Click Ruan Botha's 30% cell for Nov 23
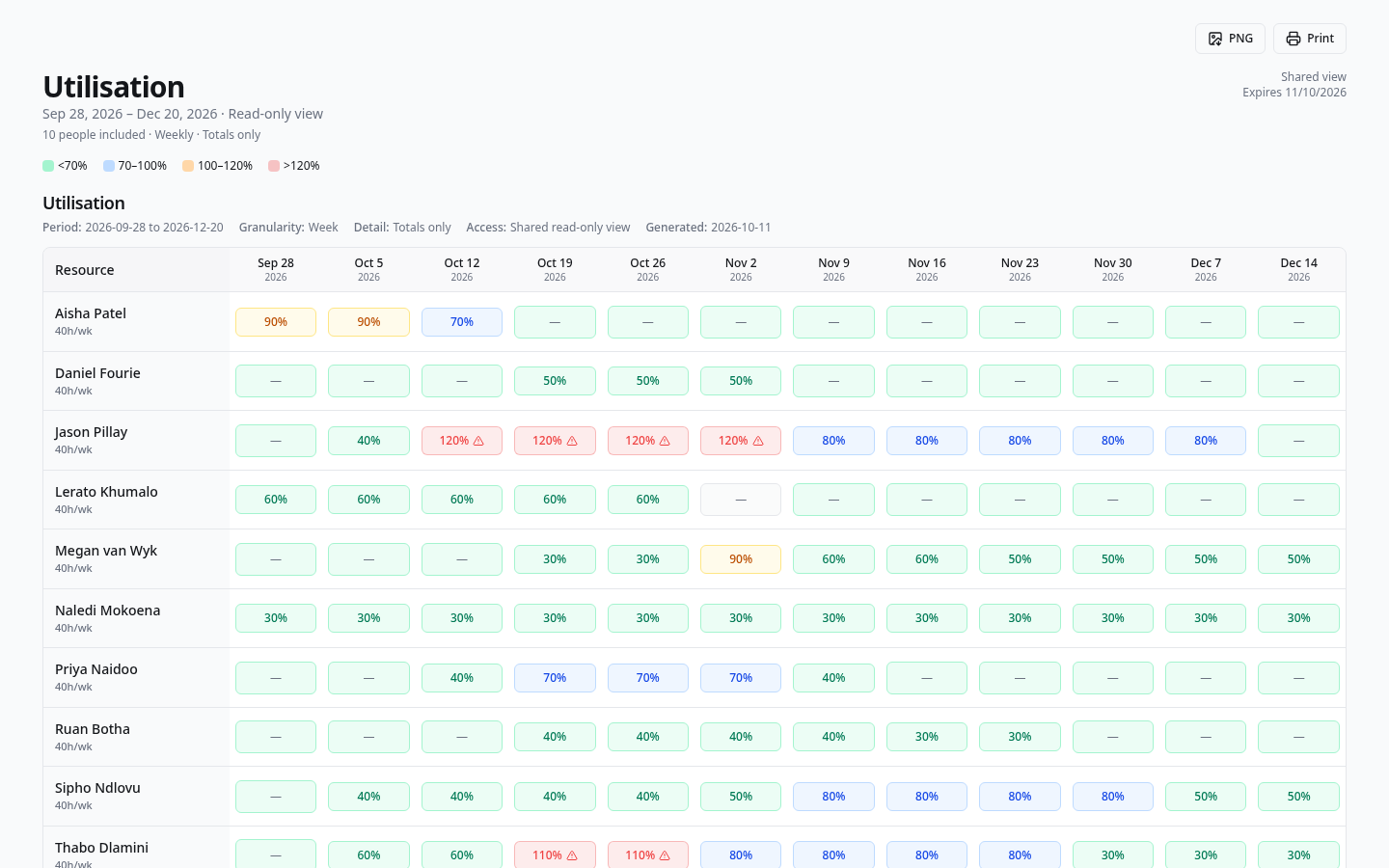This screenshot has height=868, width=1389. [1020, 737]
